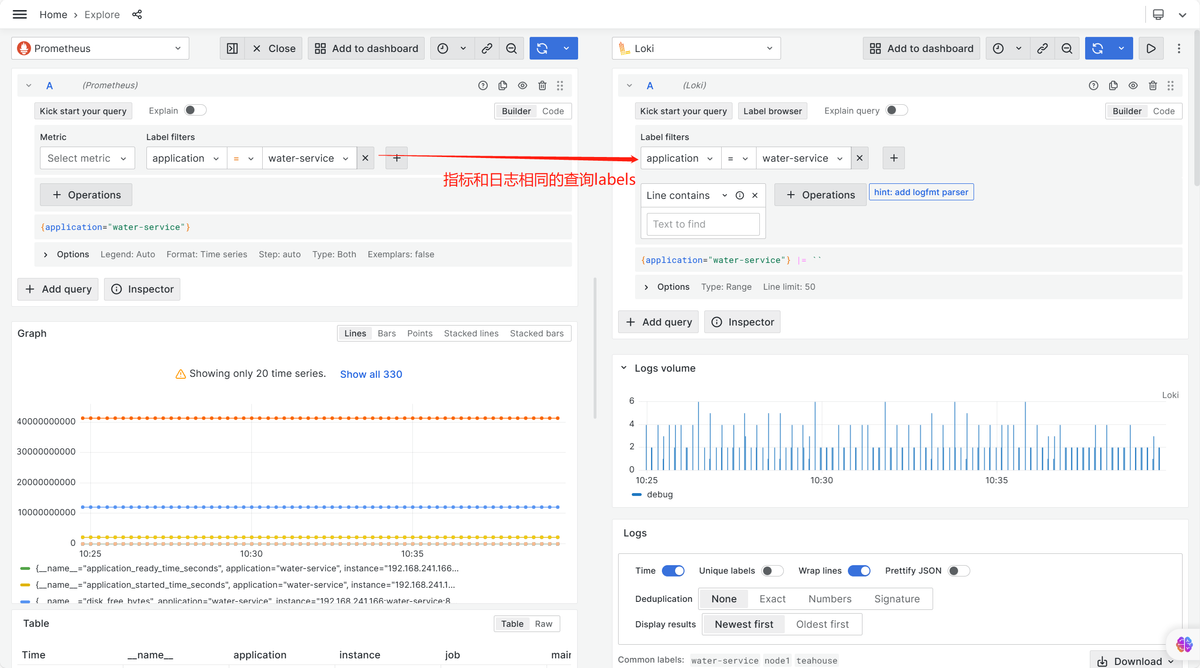Start live tailing in Loki pane
Image resolution: width=1200 pixels, height=668 pixels.
1151,48
